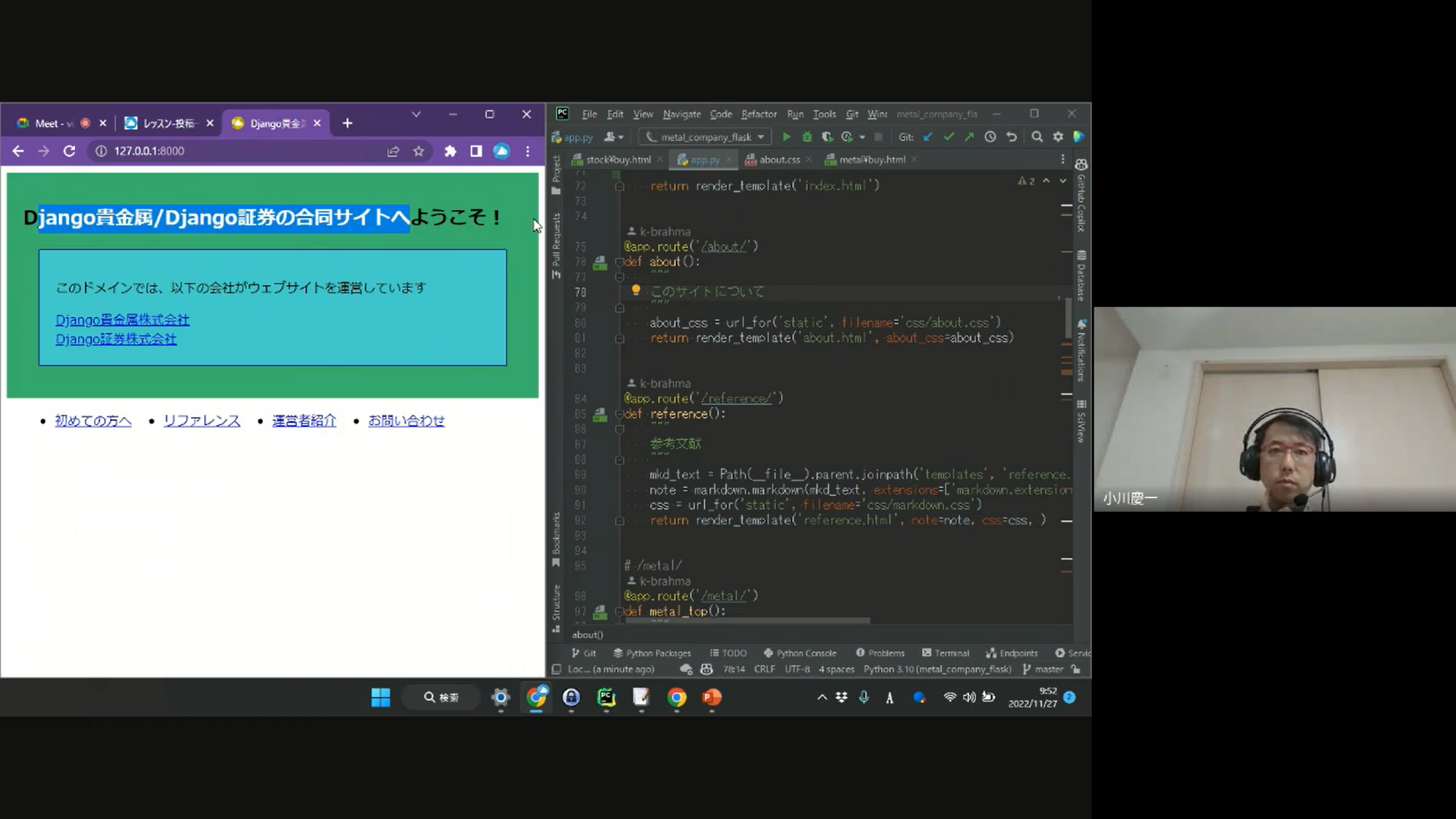1456x819 pixels.
Task: Show Git history clock icon
Action: pyautogui.click(x=990, y=137)
